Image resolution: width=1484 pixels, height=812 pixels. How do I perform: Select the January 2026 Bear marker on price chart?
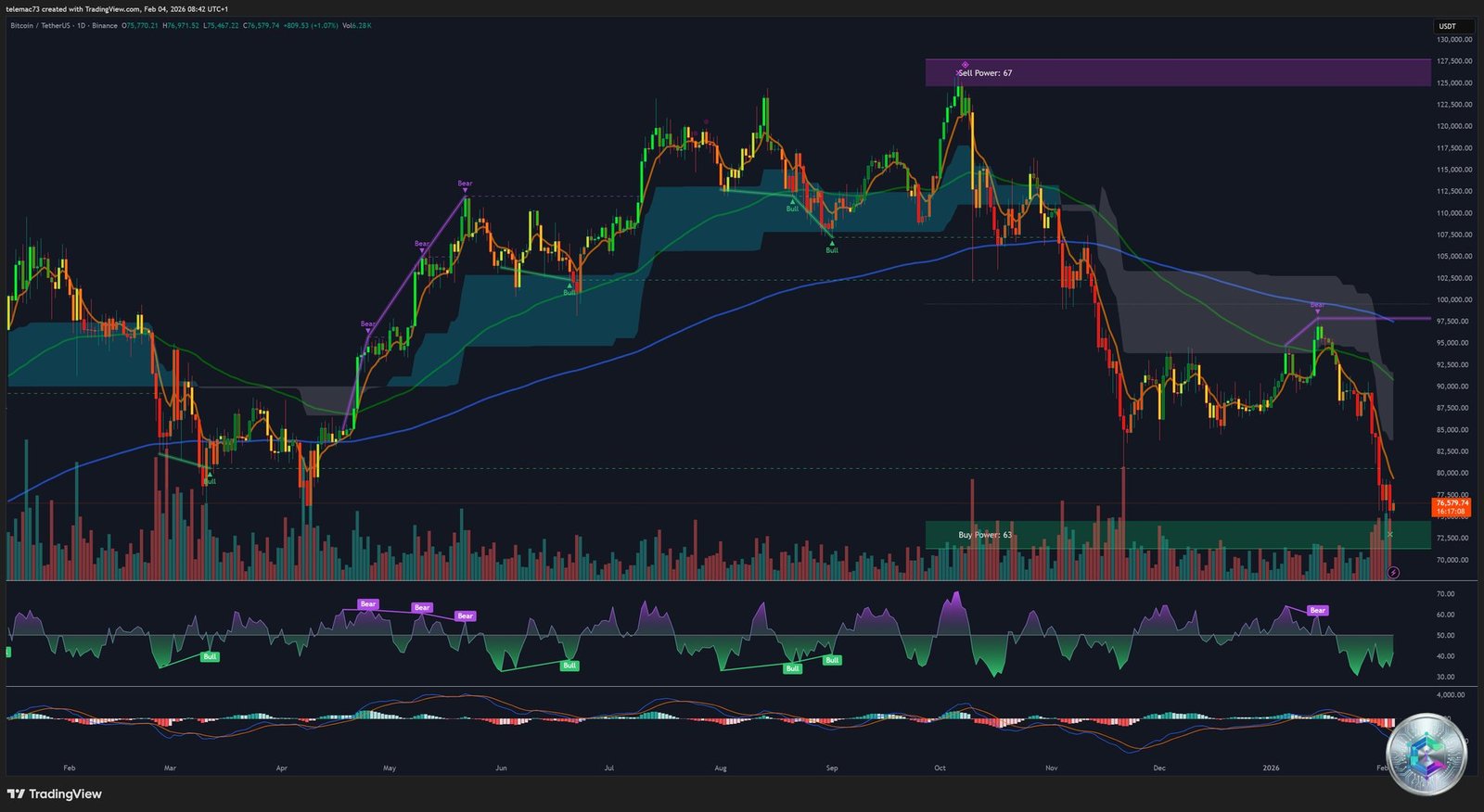1317,305
